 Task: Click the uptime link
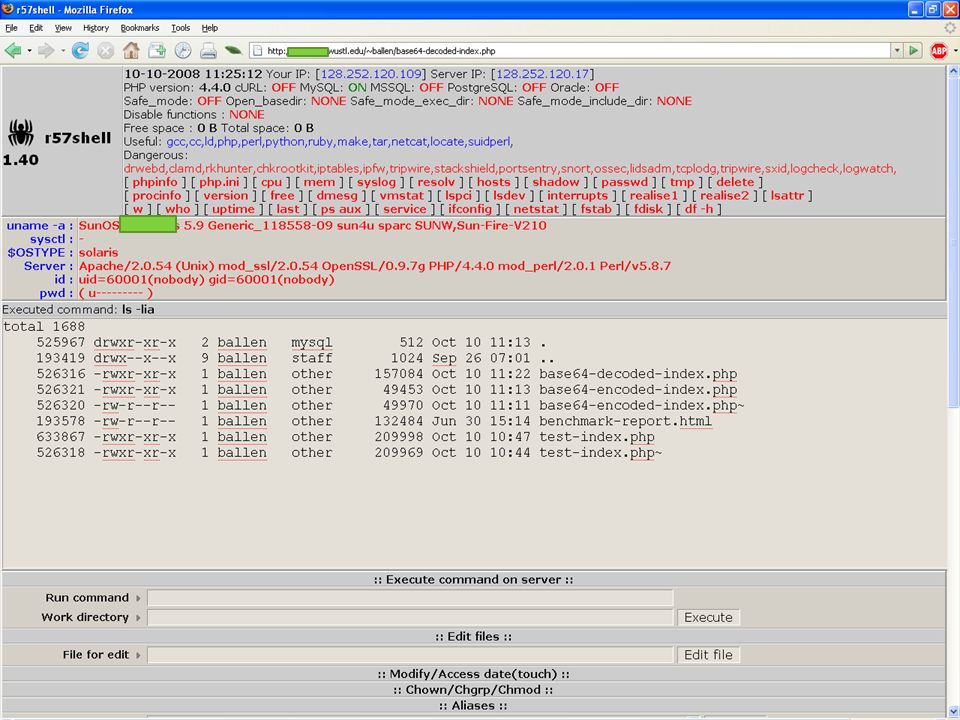233,209
